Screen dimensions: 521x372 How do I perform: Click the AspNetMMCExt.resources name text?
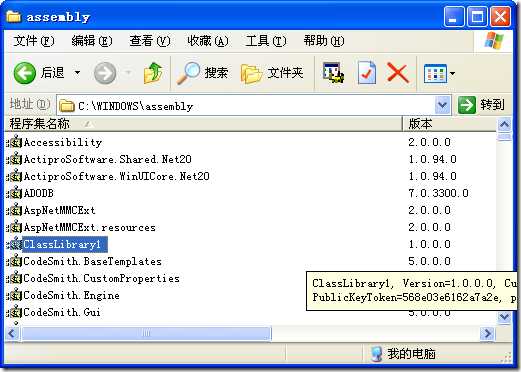[x=89, y=227]
